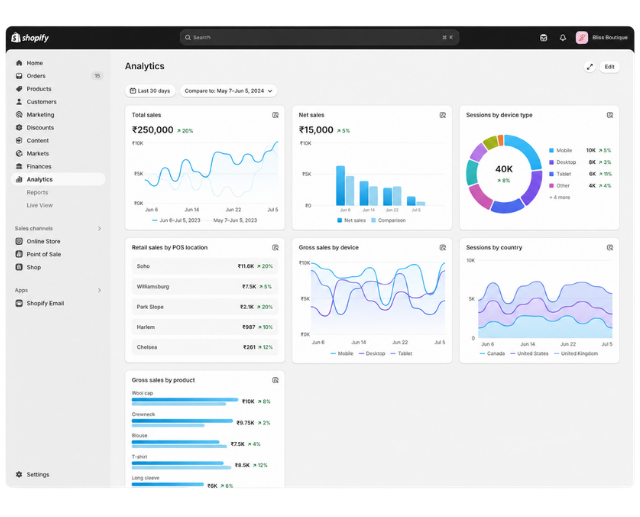Image resolution: width=640 pixels, height=517 pixels.
Task: Click the Settings gear icon
Action: click(19, 475)
